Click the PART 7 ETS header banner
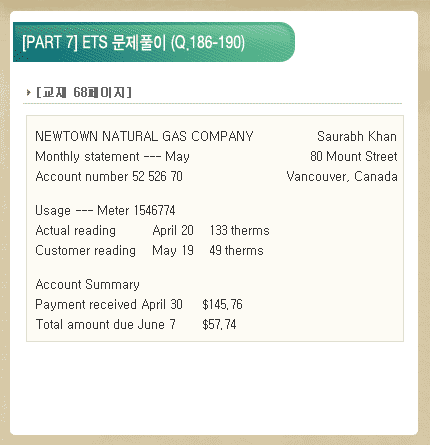This screenshot has width=430, height=445. [x=154, y=42]
